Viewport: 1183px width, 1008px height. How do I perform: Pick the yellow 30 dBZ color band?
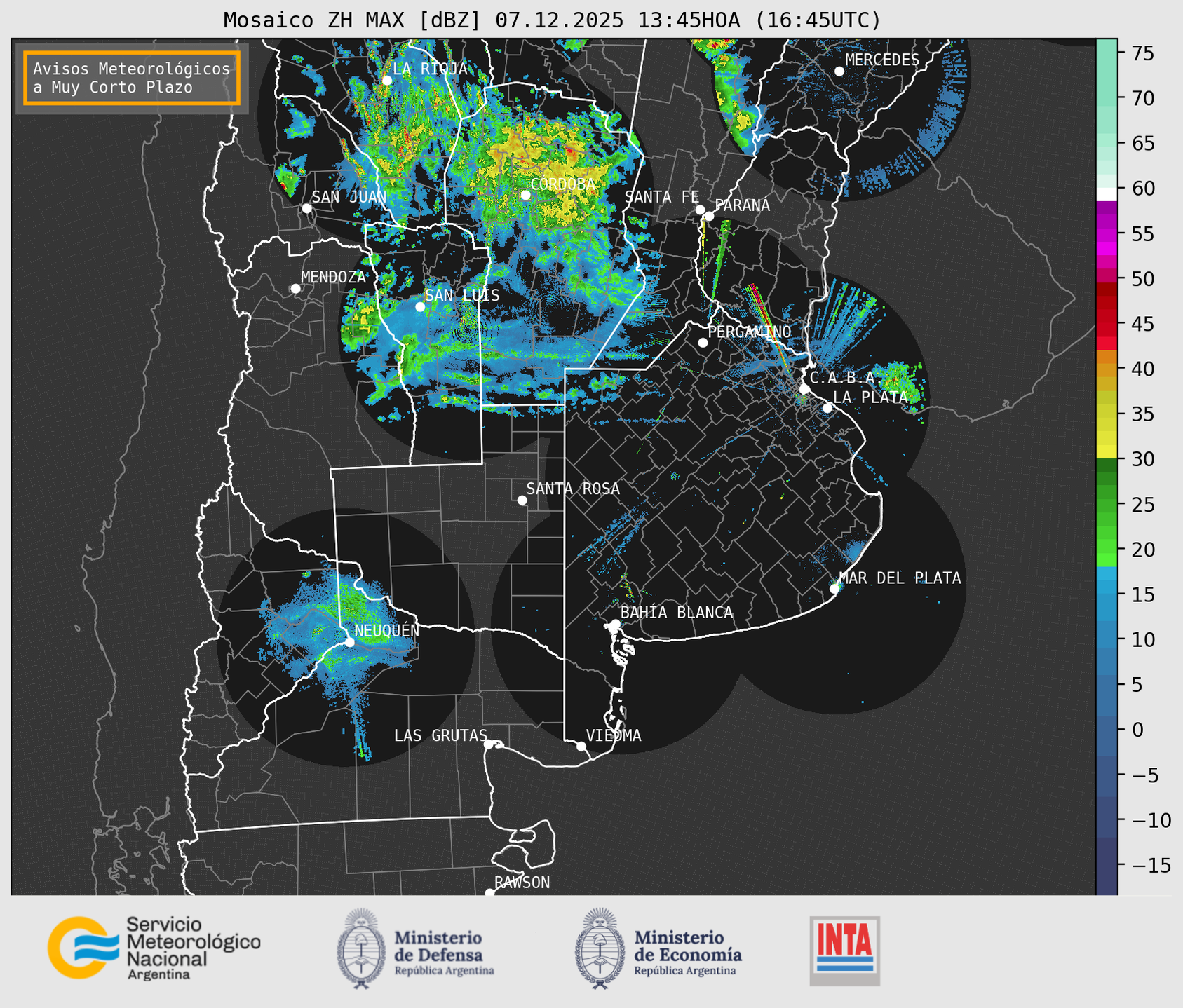coord(1107,453)
